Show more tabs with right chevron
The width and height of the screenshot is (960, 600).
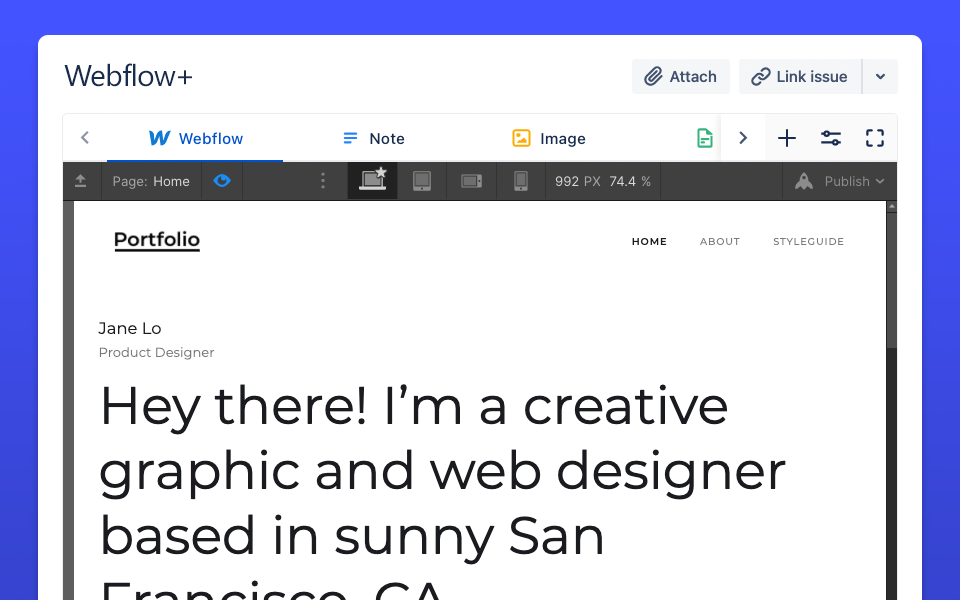[743, 138]
